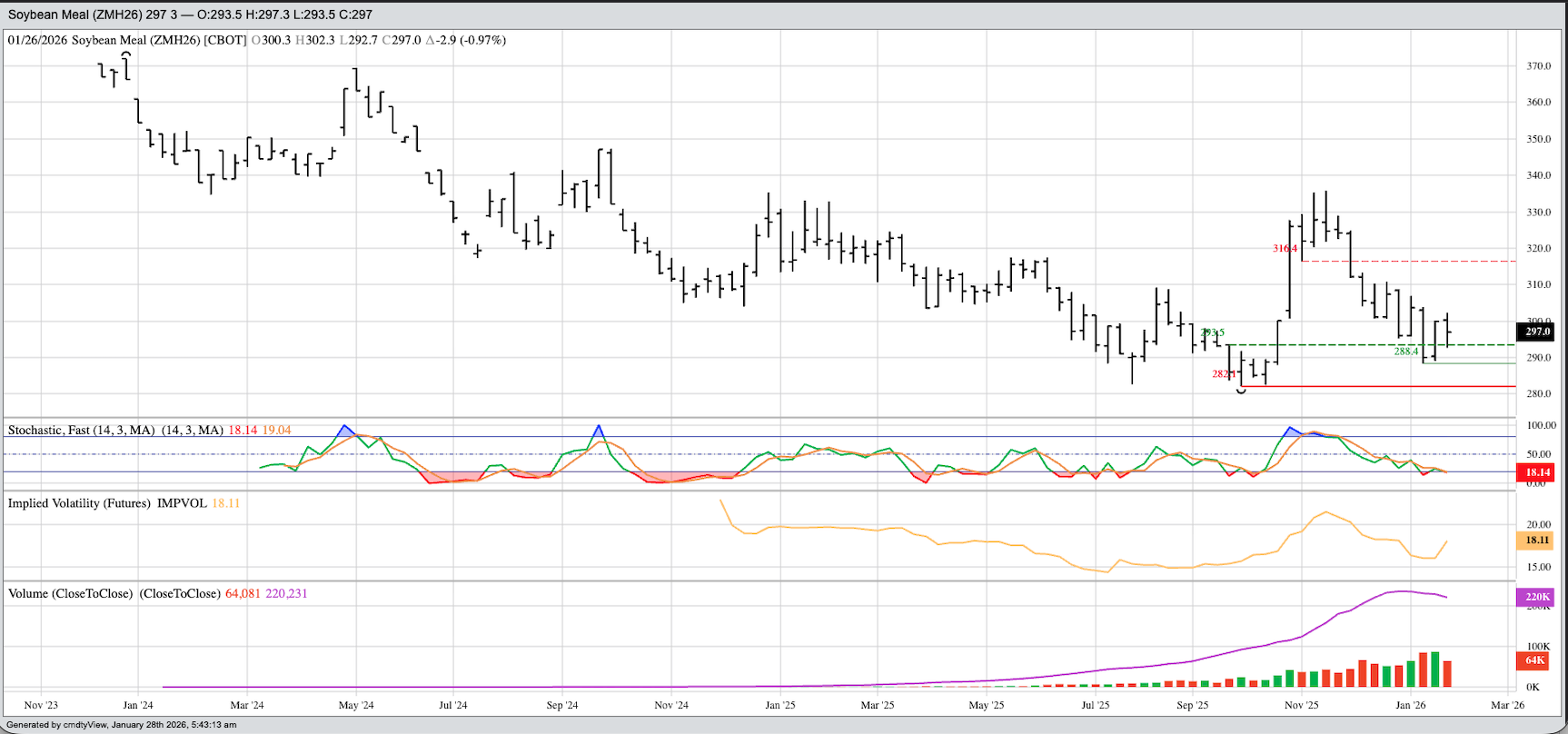This screenshot has width=1568, height=734.
Task: Click the Nov '24 date on time axis
Action: click(670, 705)
